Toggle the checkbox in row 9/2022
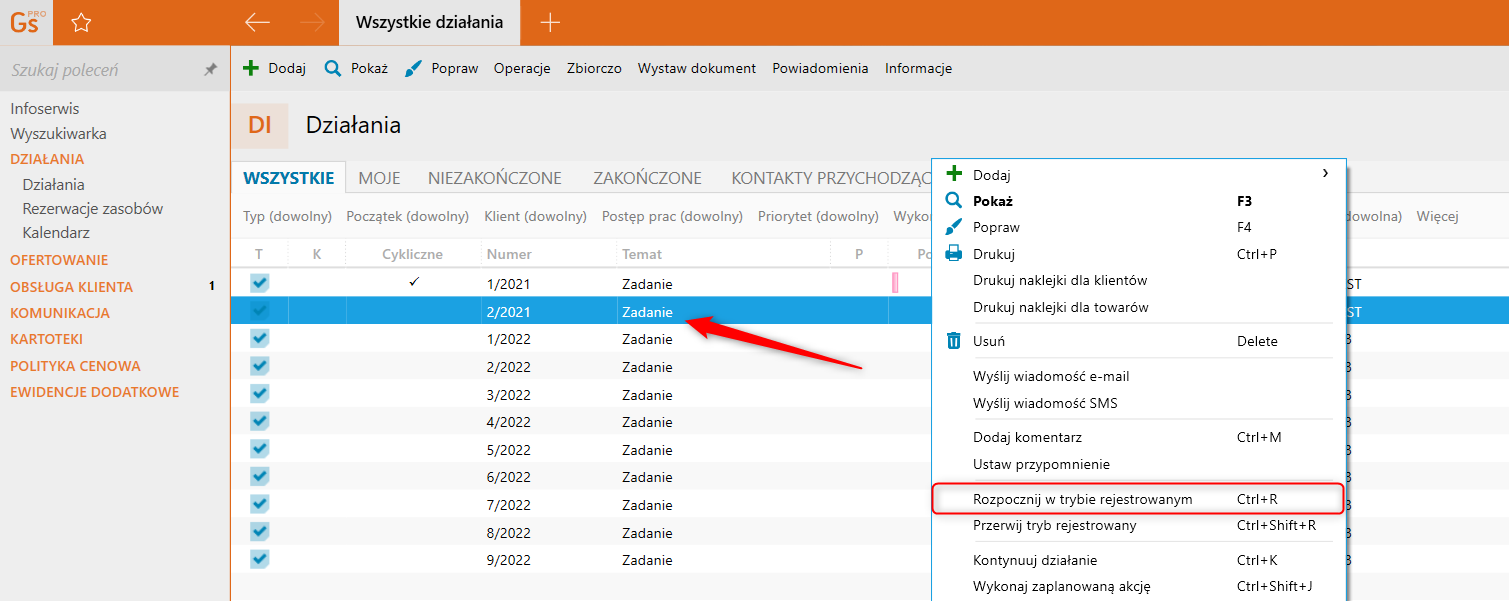 click(259, 558)
